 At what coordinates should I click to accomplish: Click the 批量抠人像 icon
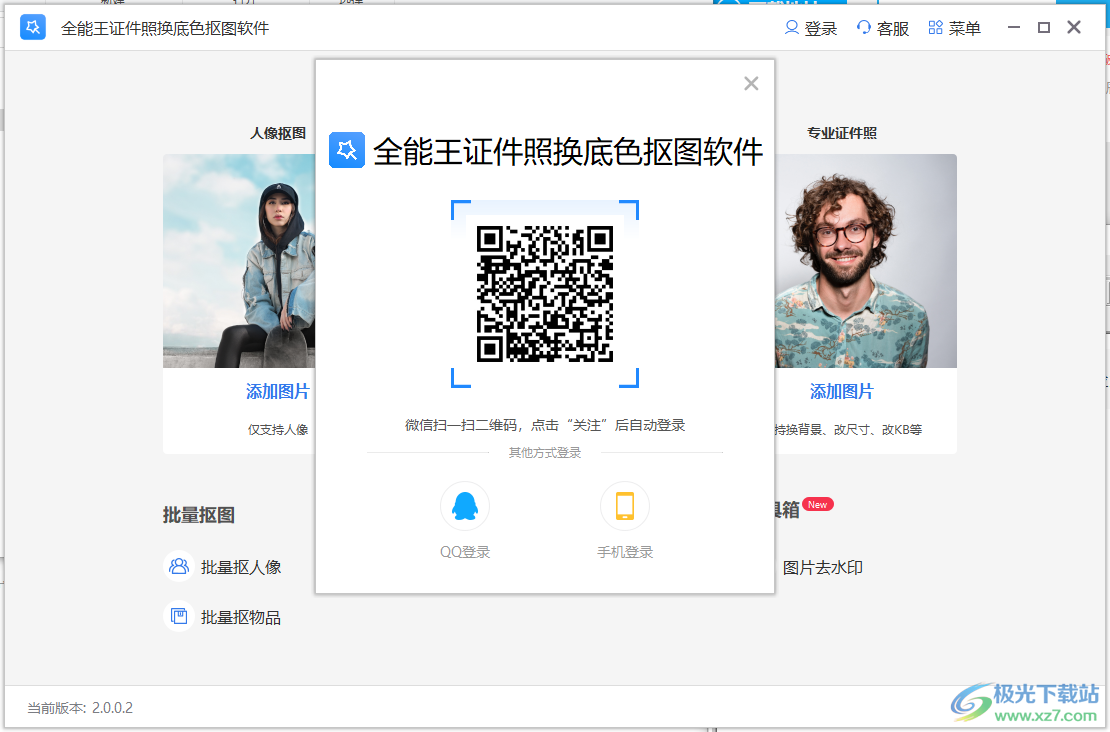tap(179, 566)
